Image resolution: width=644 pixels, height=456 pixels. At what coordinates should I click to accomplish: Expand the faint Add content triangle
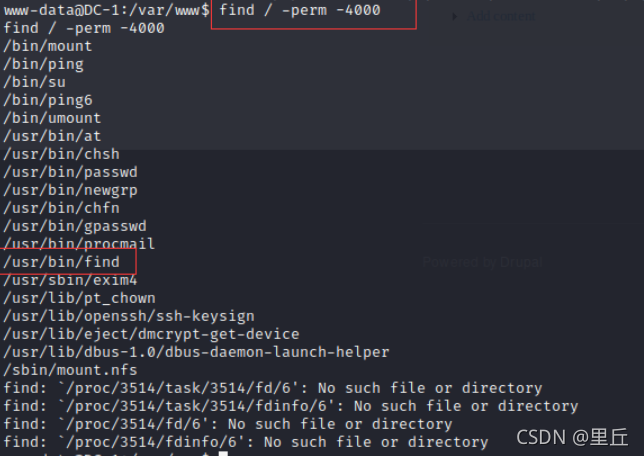(x=454, y=16)
